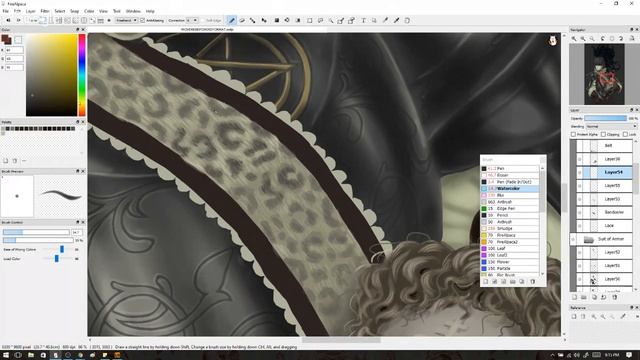Click new layer icon below layer list
This screenshot has height=360, width=640.
(x=574, y=298)
